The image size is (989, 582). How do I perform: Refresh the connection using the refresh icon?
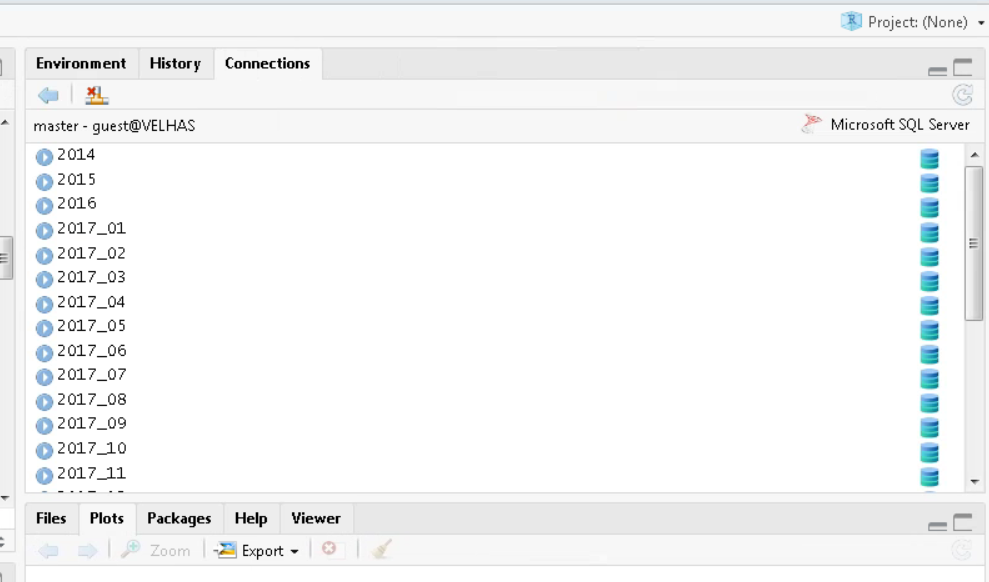point(962,95)
